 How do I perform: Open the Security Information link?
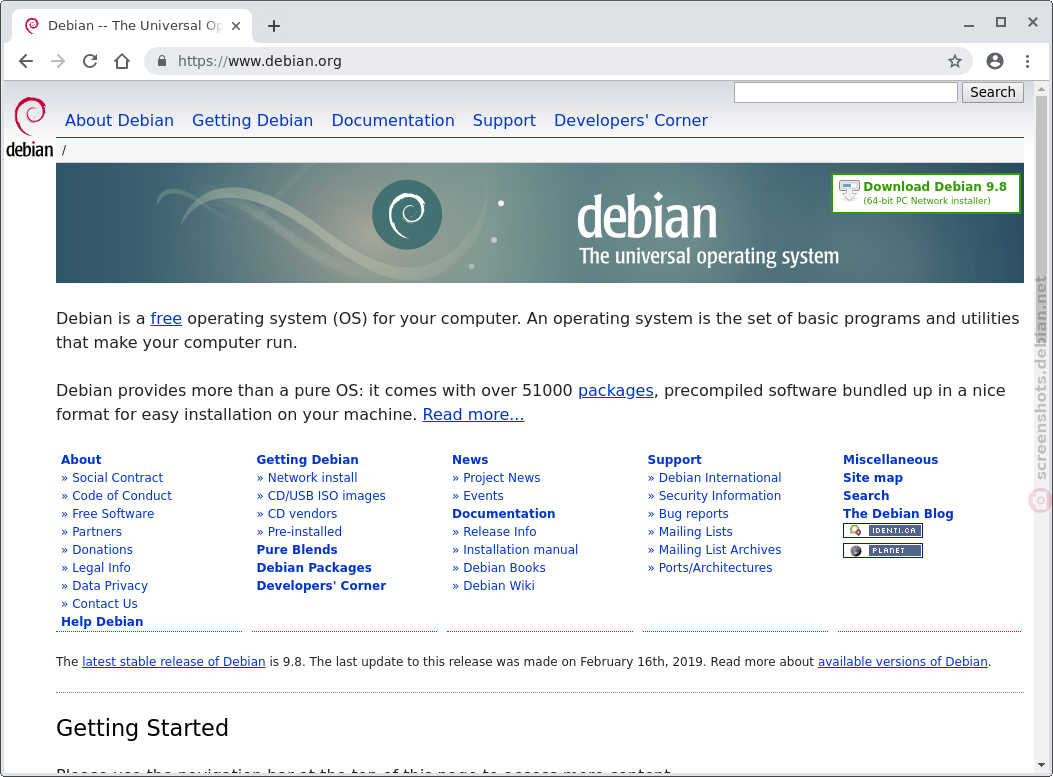(x=720, y=496)
